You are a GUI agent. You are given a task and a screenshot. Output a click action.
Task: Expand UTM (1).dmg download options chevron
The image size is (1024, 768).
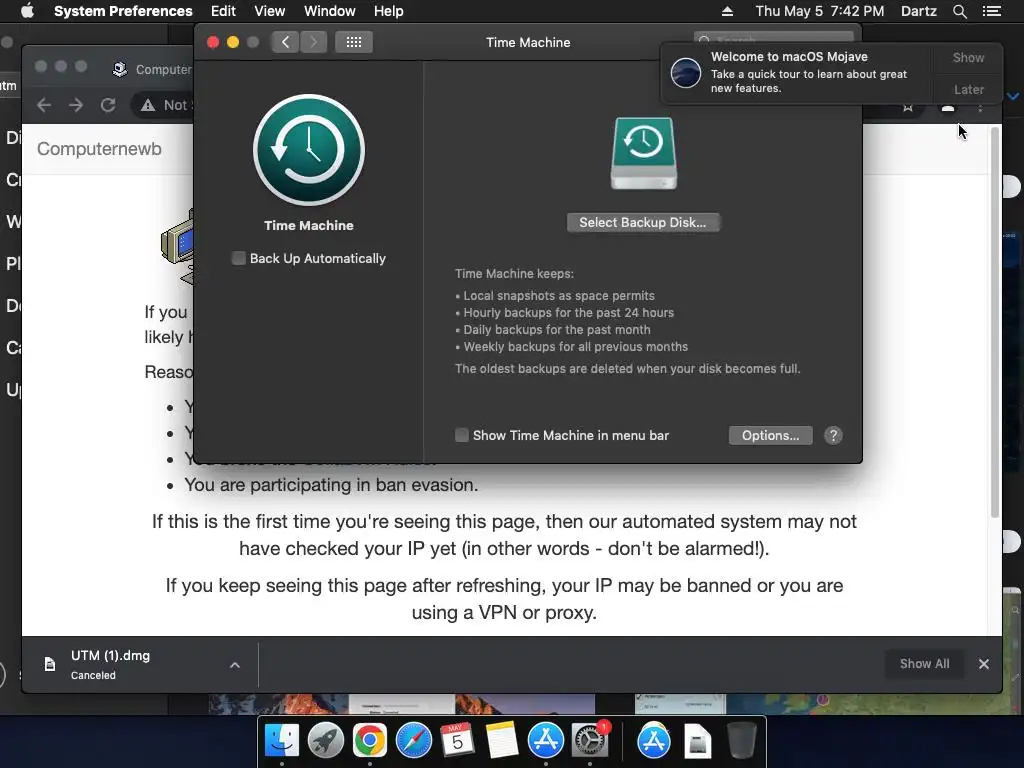pyautogui.click(x=235, y=665)
